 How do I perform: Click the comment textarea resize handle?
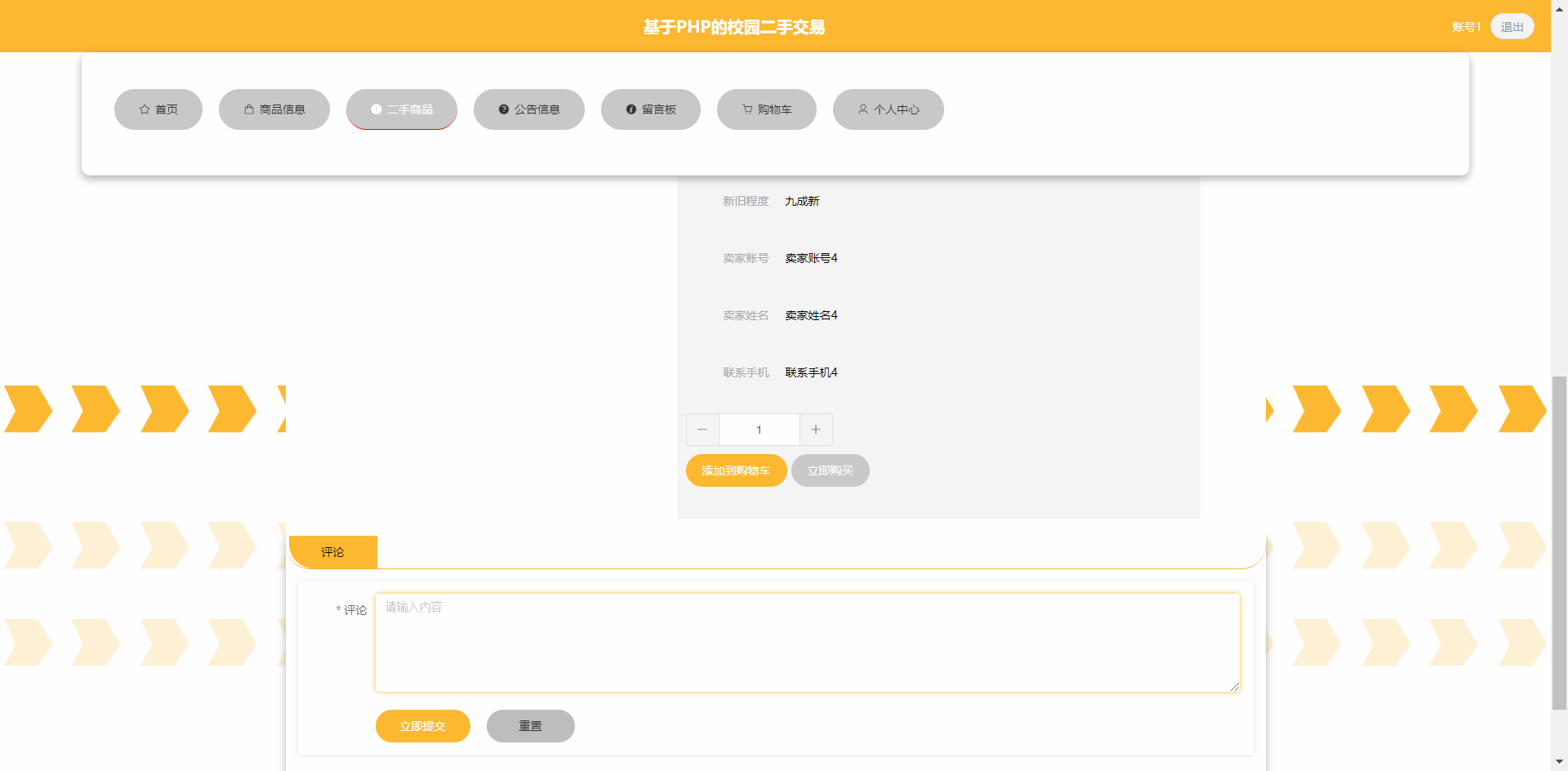pos(1235,687)
